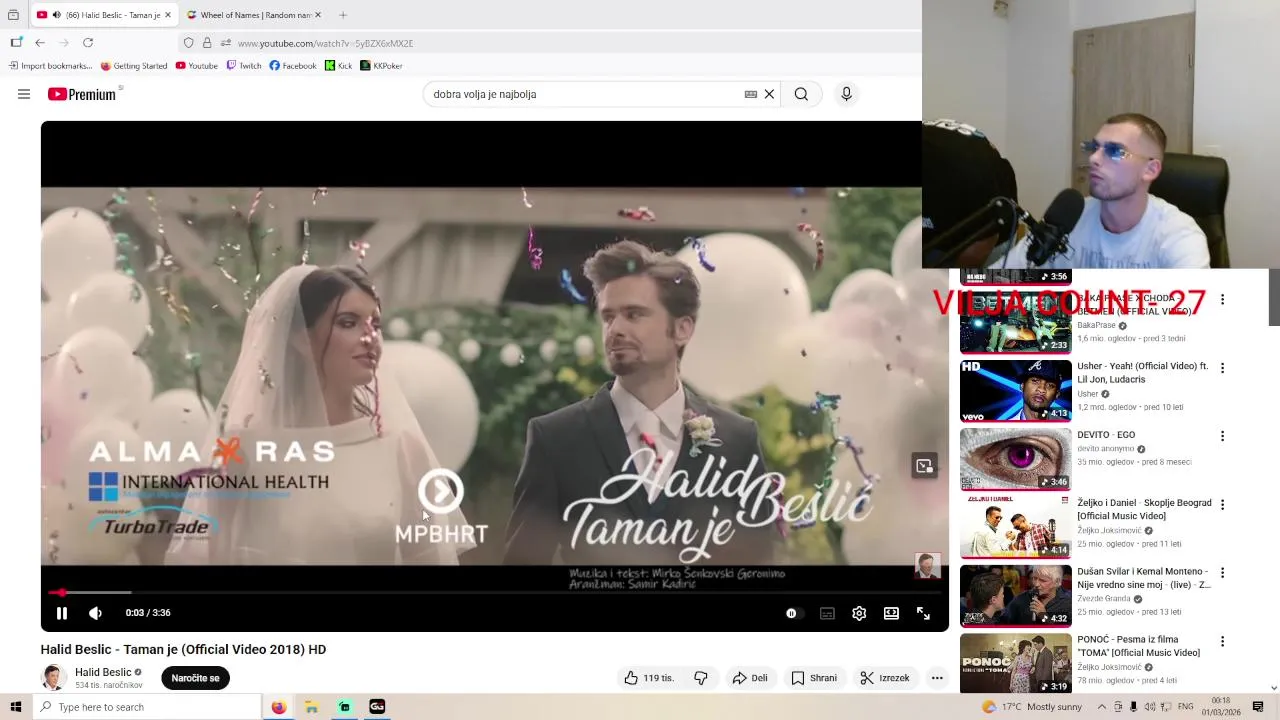Image resolution: width=1280 pixels, height=720 pixels.
Task: Open PONOĆ - Pesma iz filma TOMA thumbnail
Action: pos(1016,664)
